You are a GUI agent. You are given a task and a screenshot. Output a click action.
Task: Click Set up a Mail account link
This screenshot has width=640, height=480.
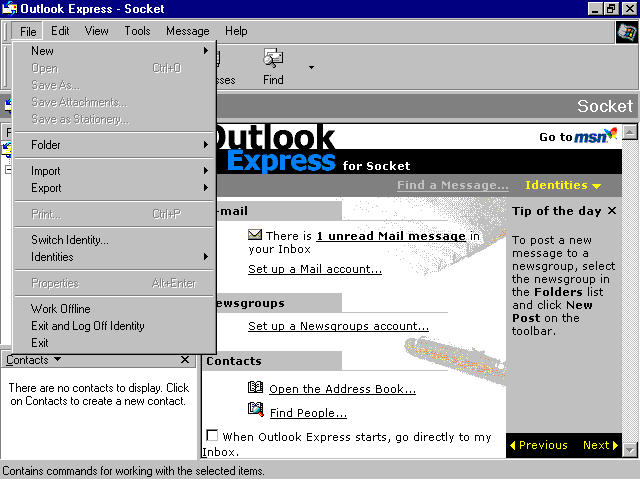(315, 269)
